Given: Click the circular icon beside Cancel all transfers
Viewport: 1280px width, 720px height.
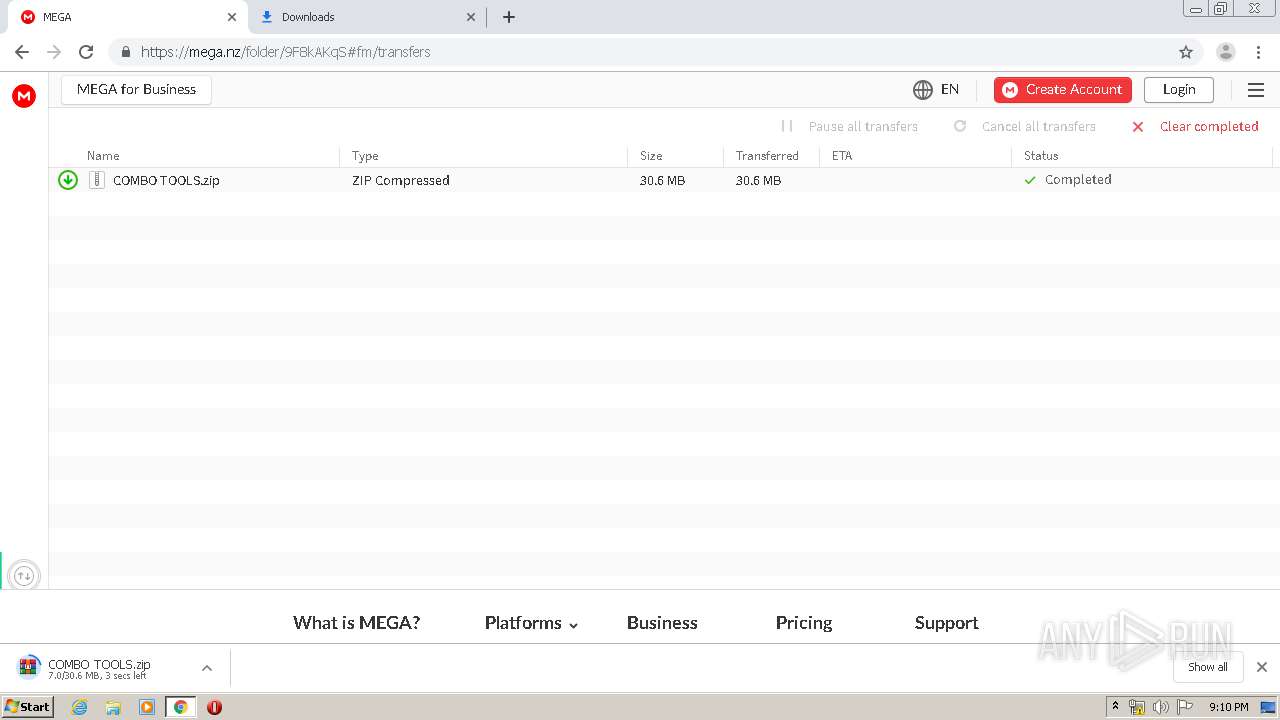Looking at the screenshot, I should (960, 126).
